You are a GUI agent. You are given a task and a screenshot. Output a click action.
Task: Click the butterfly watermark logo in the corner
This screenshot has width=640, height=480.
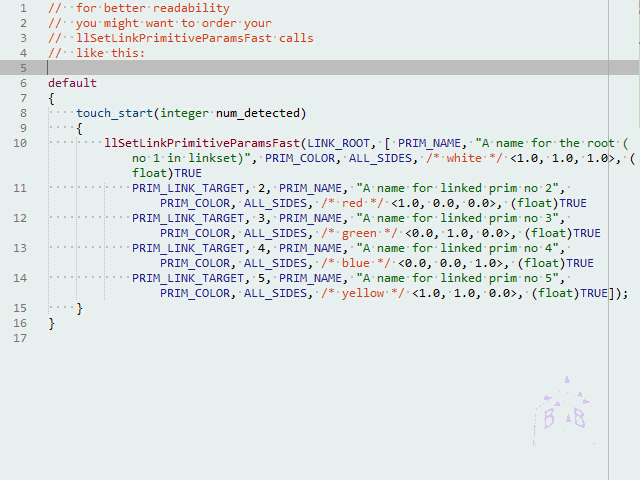[x=565, y=408]
